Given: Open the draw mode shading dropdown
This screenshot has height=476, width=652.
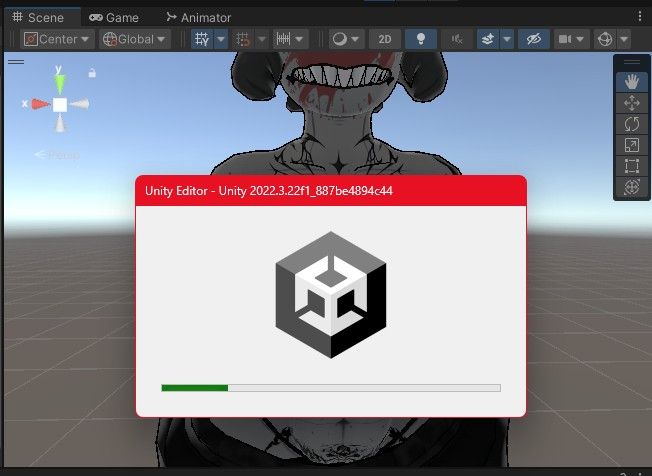Looking at the screenshot, I should (x=346, y=39).
